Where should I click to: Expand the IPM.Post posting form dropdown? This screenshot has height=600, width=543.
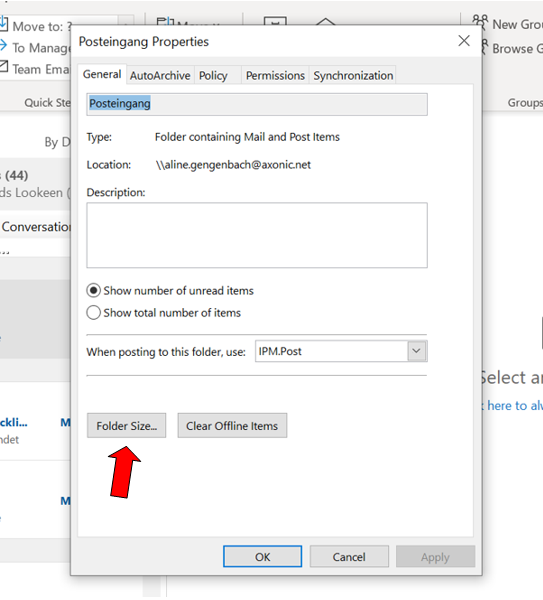click(x=417, y=351)
